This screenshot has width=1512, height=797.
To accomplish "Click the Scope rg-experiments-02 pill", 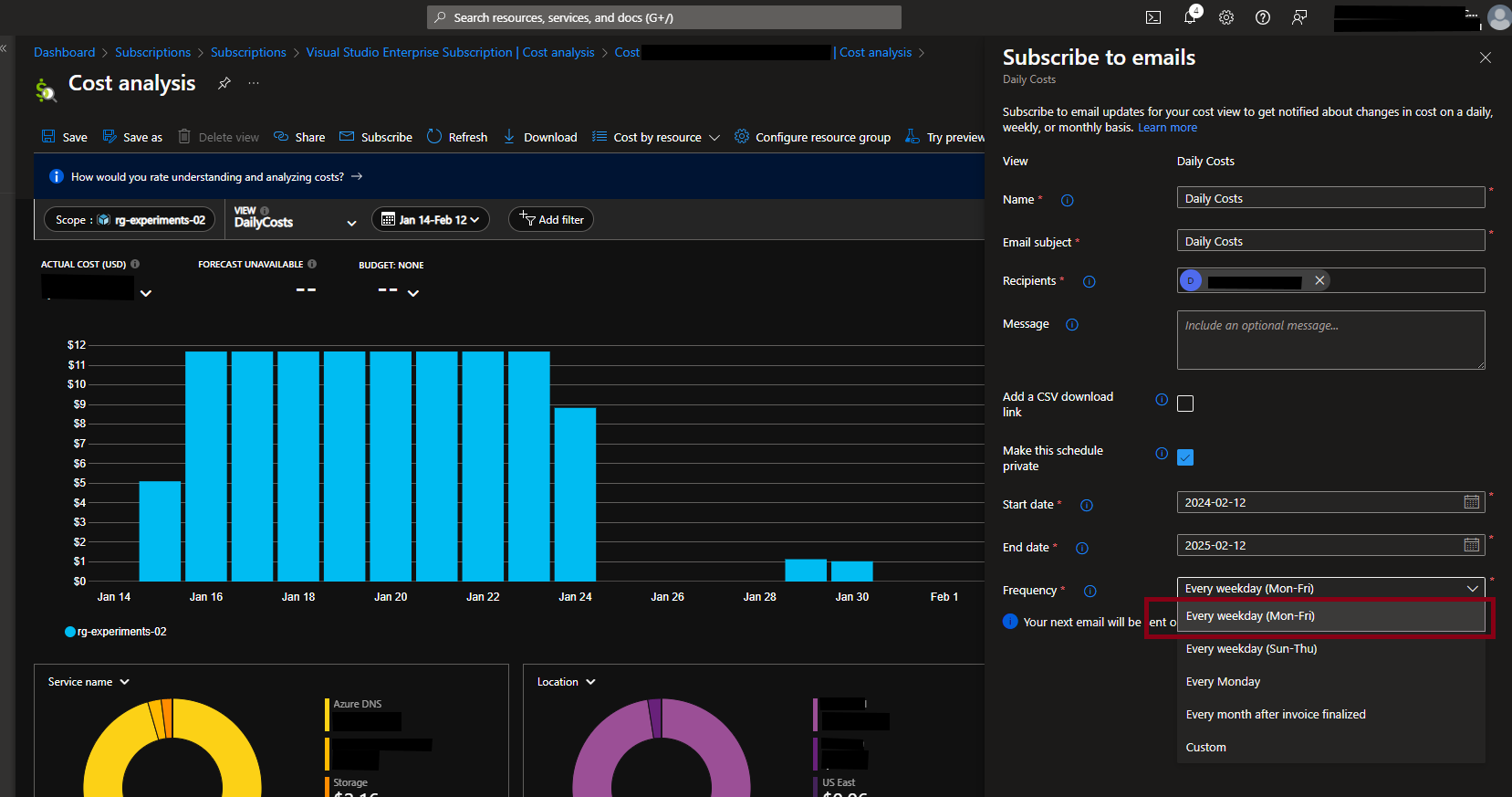I will coord(130,219).
